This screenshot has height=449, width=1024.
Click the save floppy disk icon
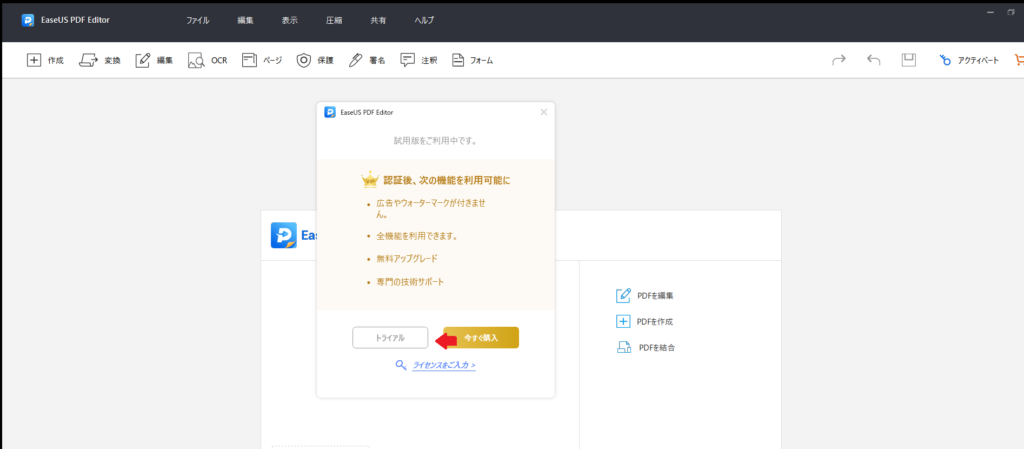click(908, 60)
